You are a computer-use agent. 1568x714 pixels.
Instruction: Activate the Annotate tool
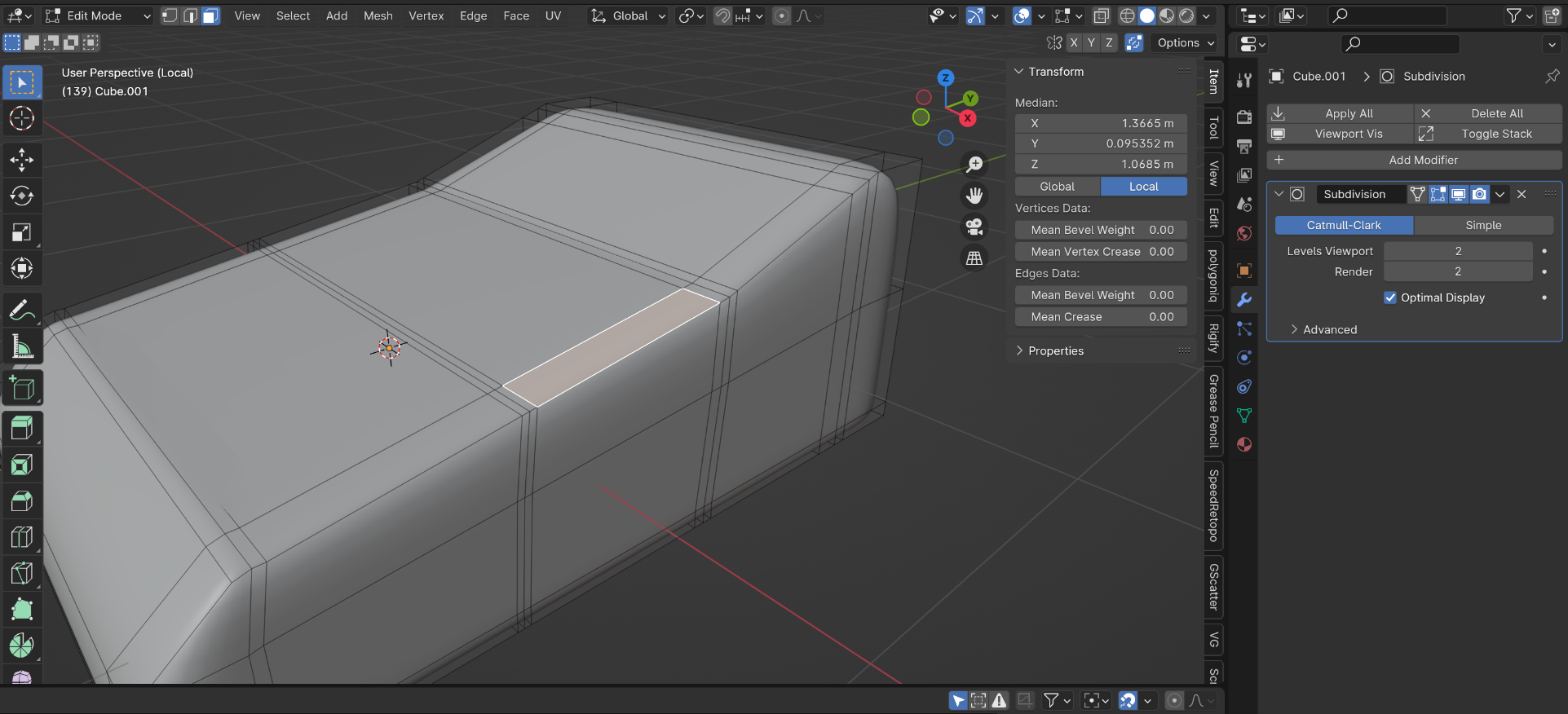click(22, 310)
